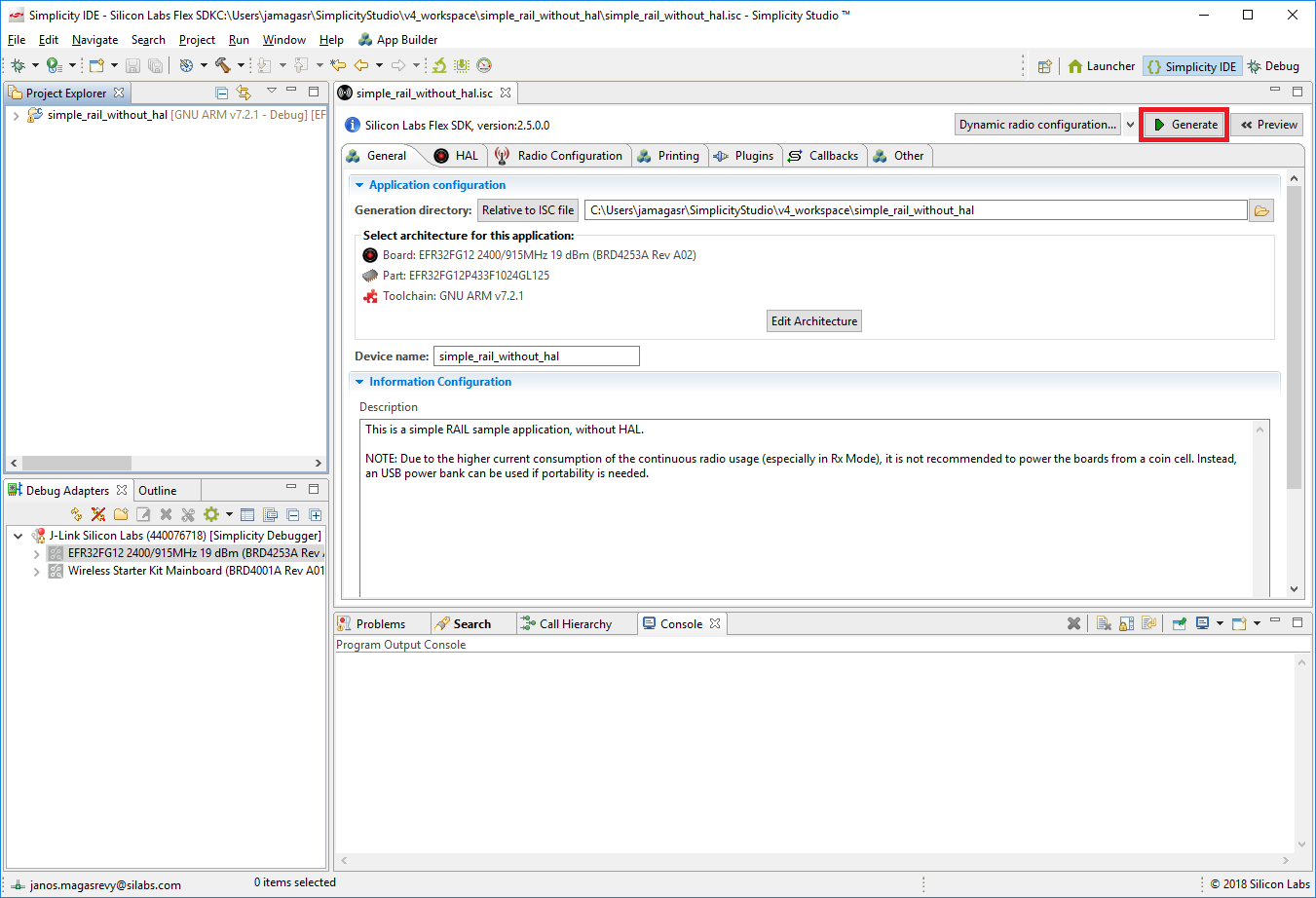Click the green Generate button
The height and width of the screenshot is (898, 1316).
(x=1184, y=125)
